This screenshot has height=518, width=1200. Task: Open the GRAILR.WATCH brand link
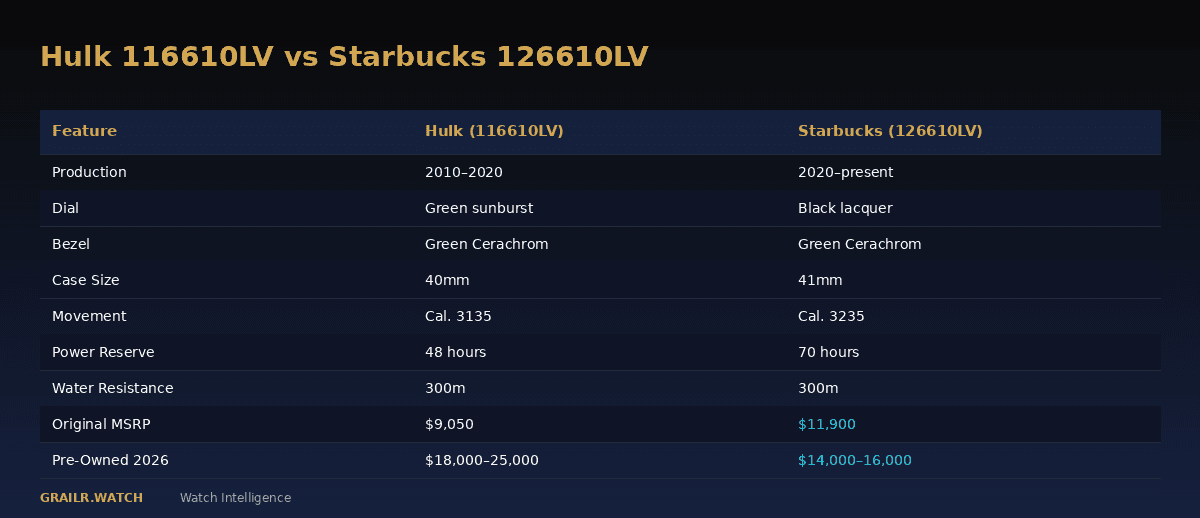point(91,498)
